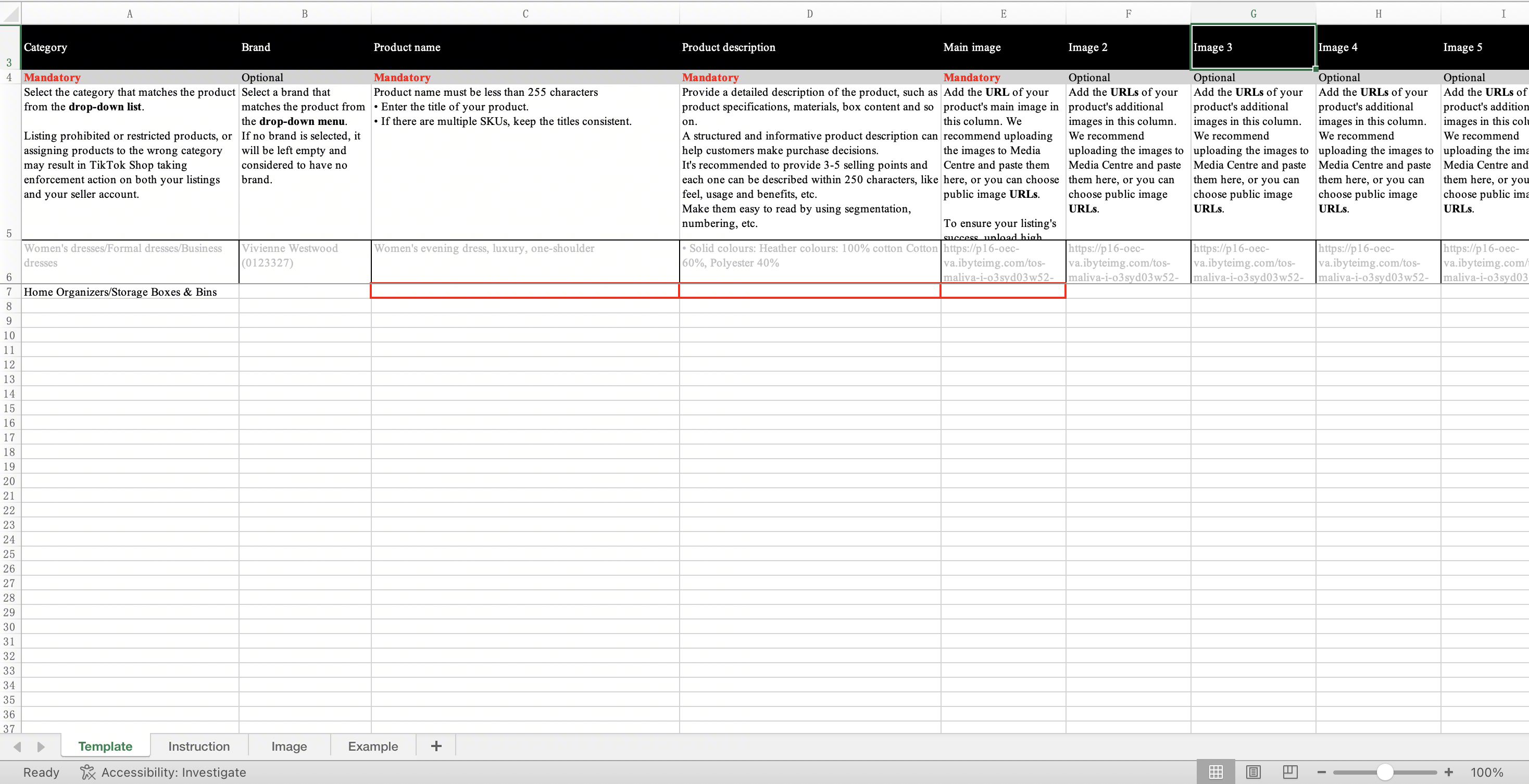Screen dimensions: 1529x784
Task: Select column B header
Action: tap(305, 14)
